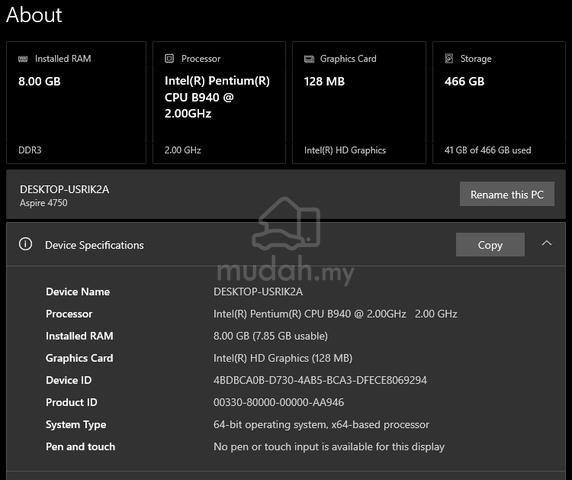The width and height of the screenshot is (572, 480).
Task: Click the Aspire 4750 model label
Action: click(x=43, y=203)
